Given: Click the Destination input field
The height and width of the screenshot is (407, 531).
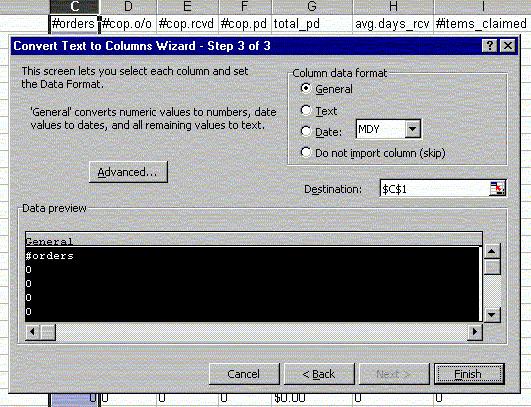Looking at the screenshot, I should pos(435,189).
